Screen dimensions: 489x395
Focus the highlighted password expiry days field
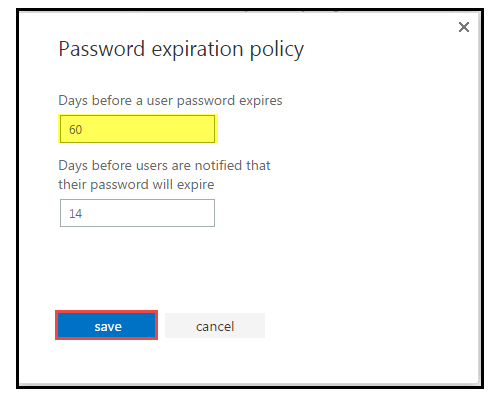click(x=137, y=129)
